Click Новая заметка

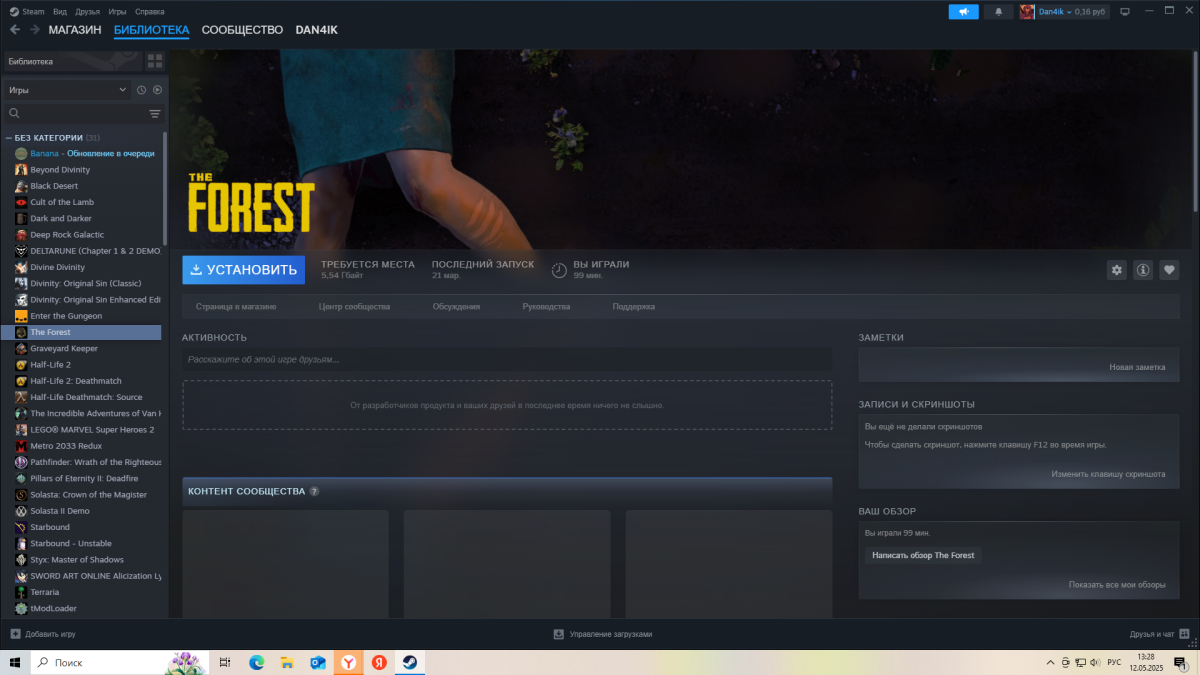point(1137,367)
